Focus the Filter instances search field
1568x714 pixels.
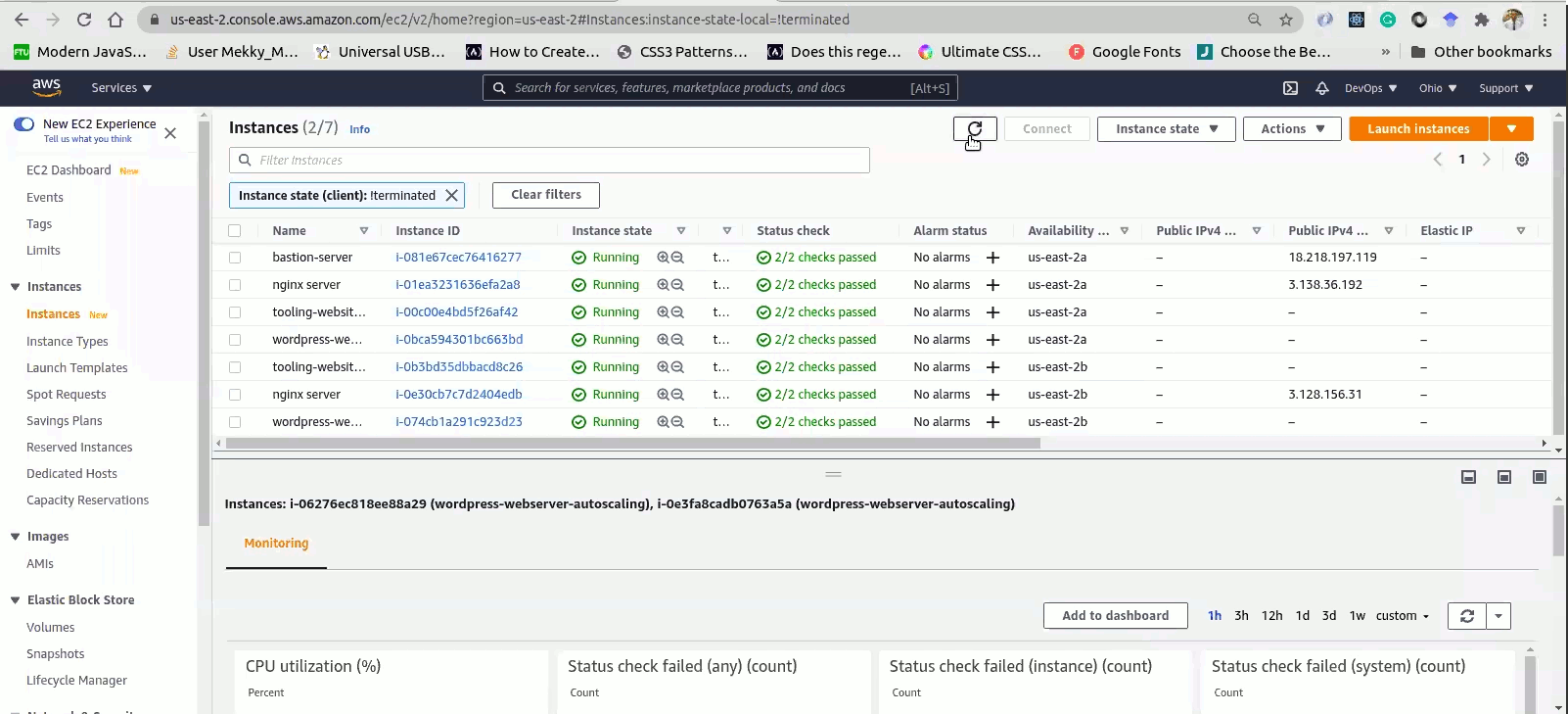click(549, 161)
